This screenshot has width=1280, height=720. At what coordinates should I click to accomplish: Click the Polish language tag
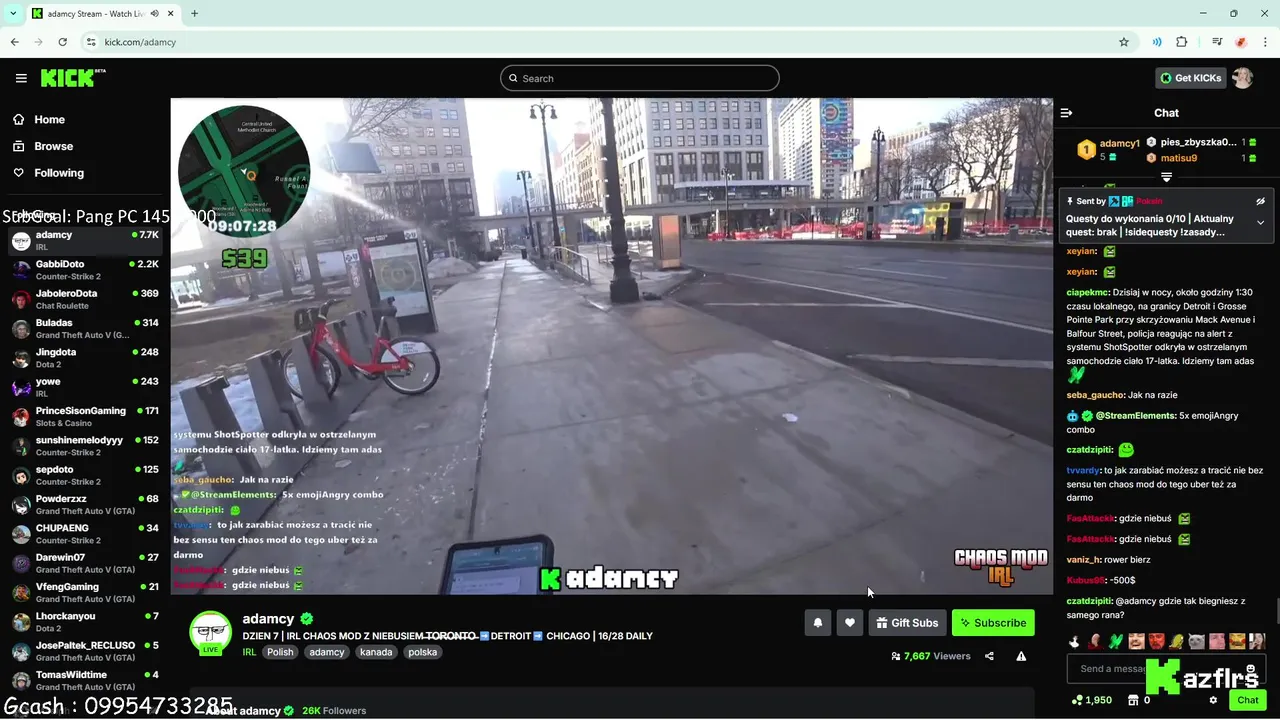click(280, 652)
